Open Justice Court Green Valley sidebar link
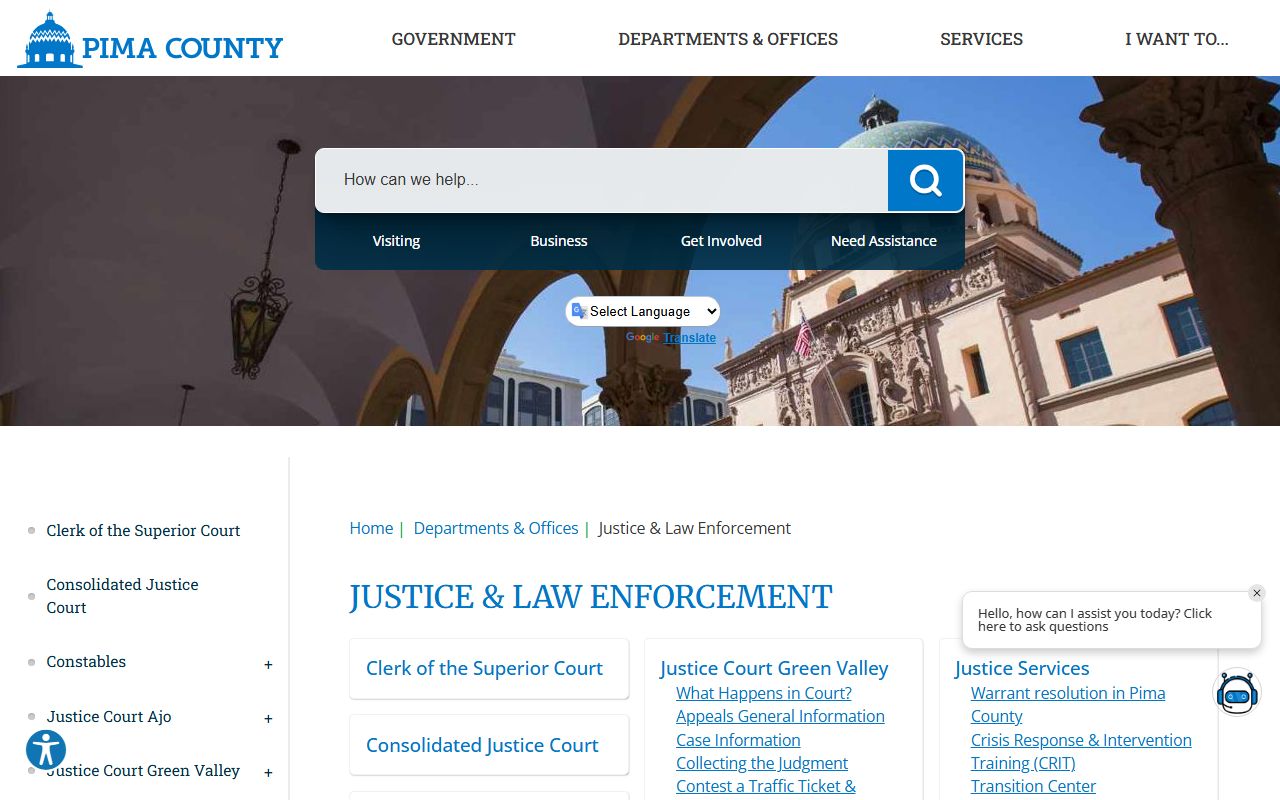The image size is (1280, 800). point(143,770)
